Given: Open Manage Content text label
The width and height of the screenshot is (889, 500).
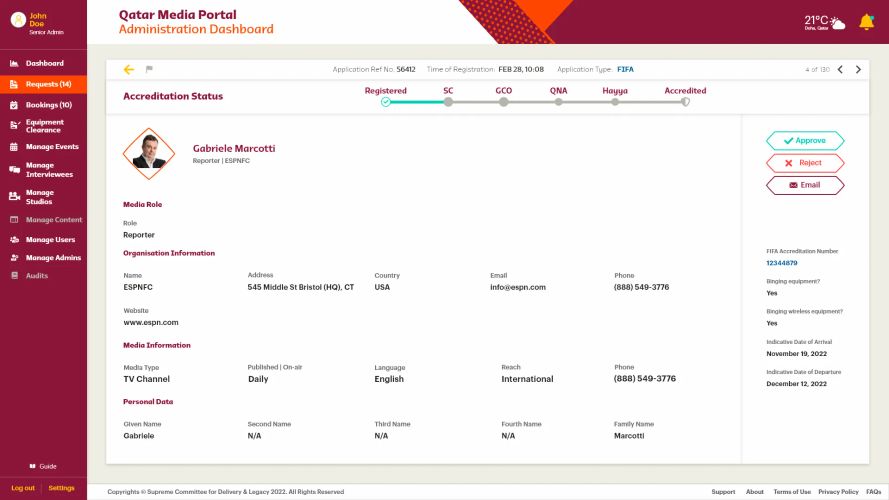Looking at the screenshot, I should click(x=54, y=220).
